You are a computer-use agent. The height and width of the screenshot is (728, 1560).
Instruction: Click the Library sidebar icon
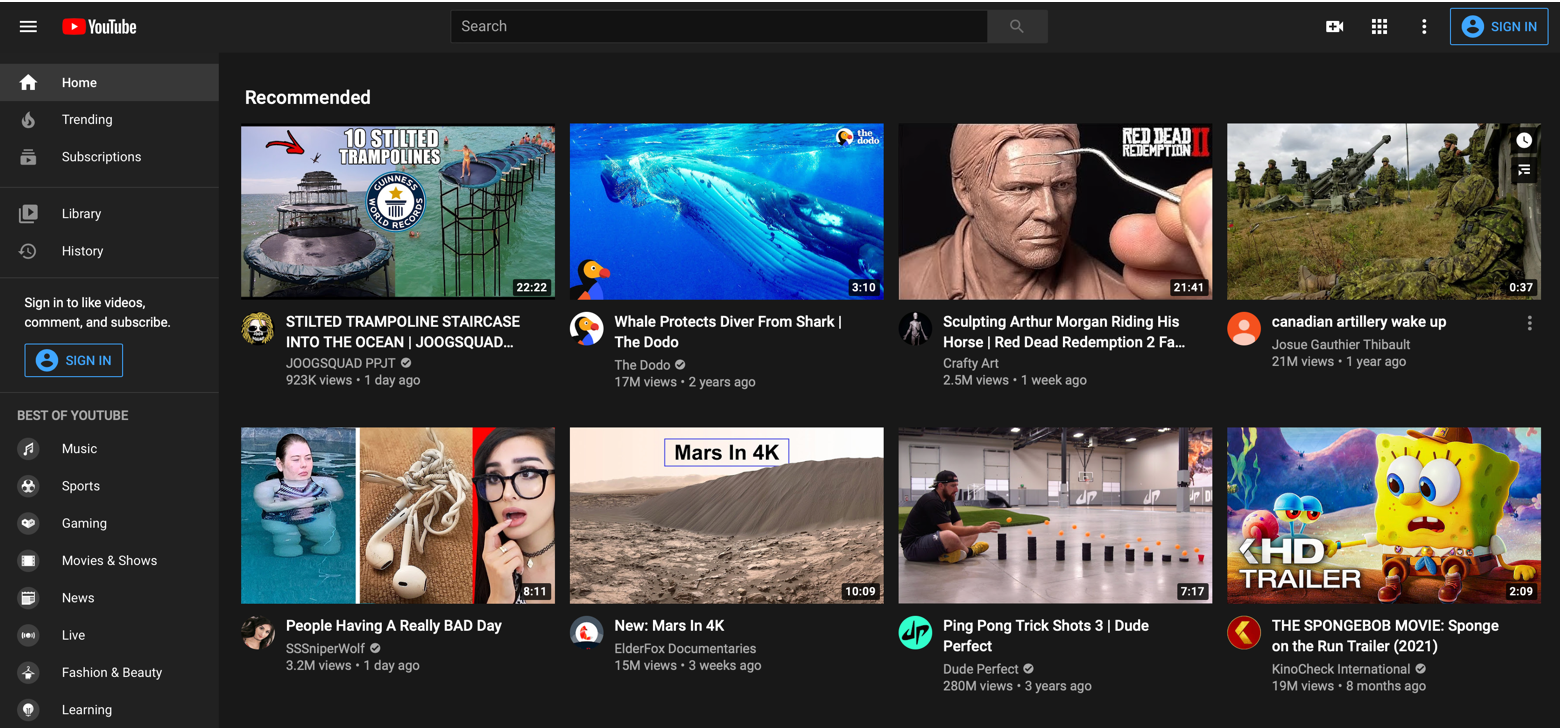pos(28,214)
